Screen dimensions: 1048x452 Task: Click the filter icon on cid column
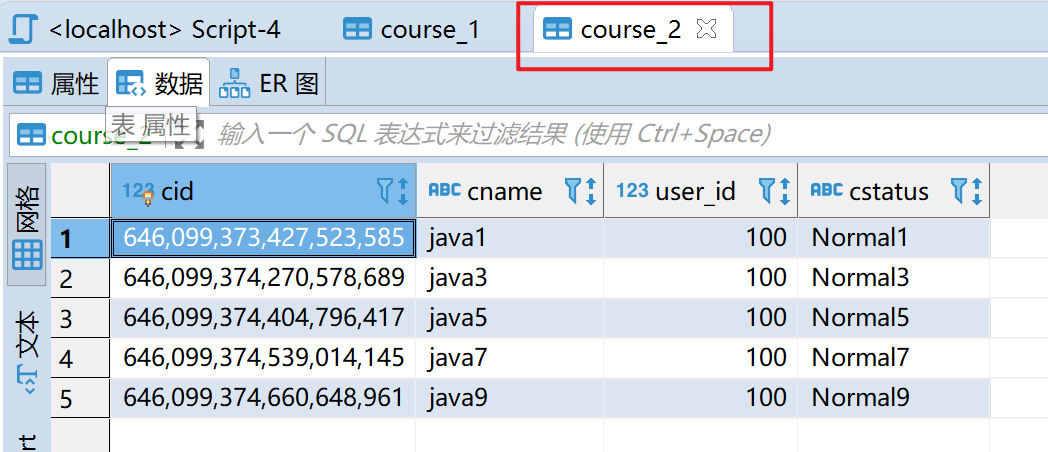[384, 190]
